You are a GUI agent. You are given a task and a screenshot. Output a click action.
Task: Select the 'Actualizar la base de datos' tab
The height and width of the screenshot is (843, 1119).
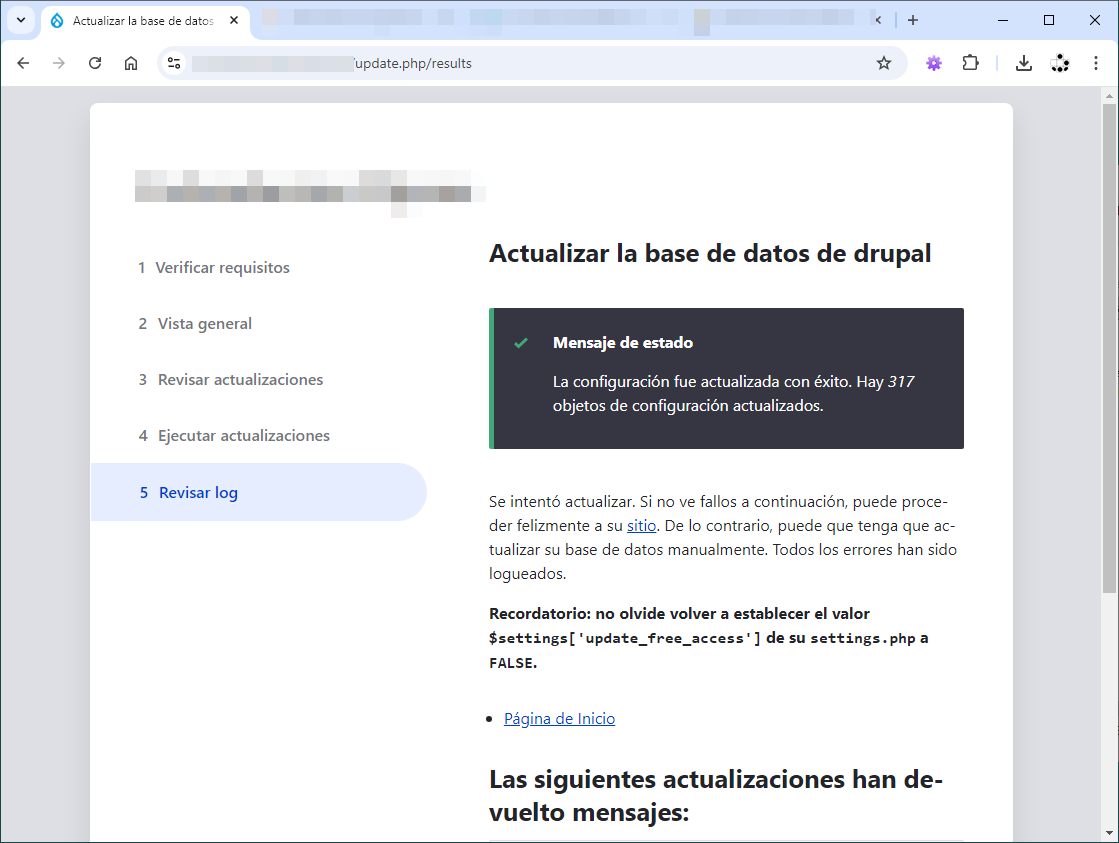146,21
